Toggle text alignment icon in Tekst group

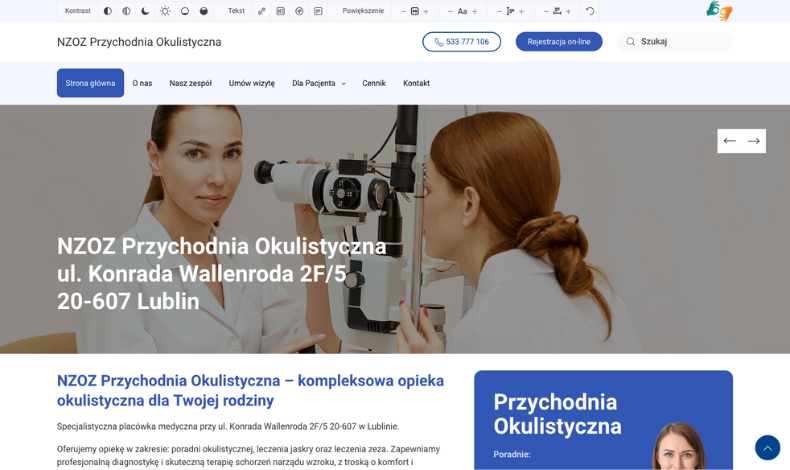tap(318, 11)
